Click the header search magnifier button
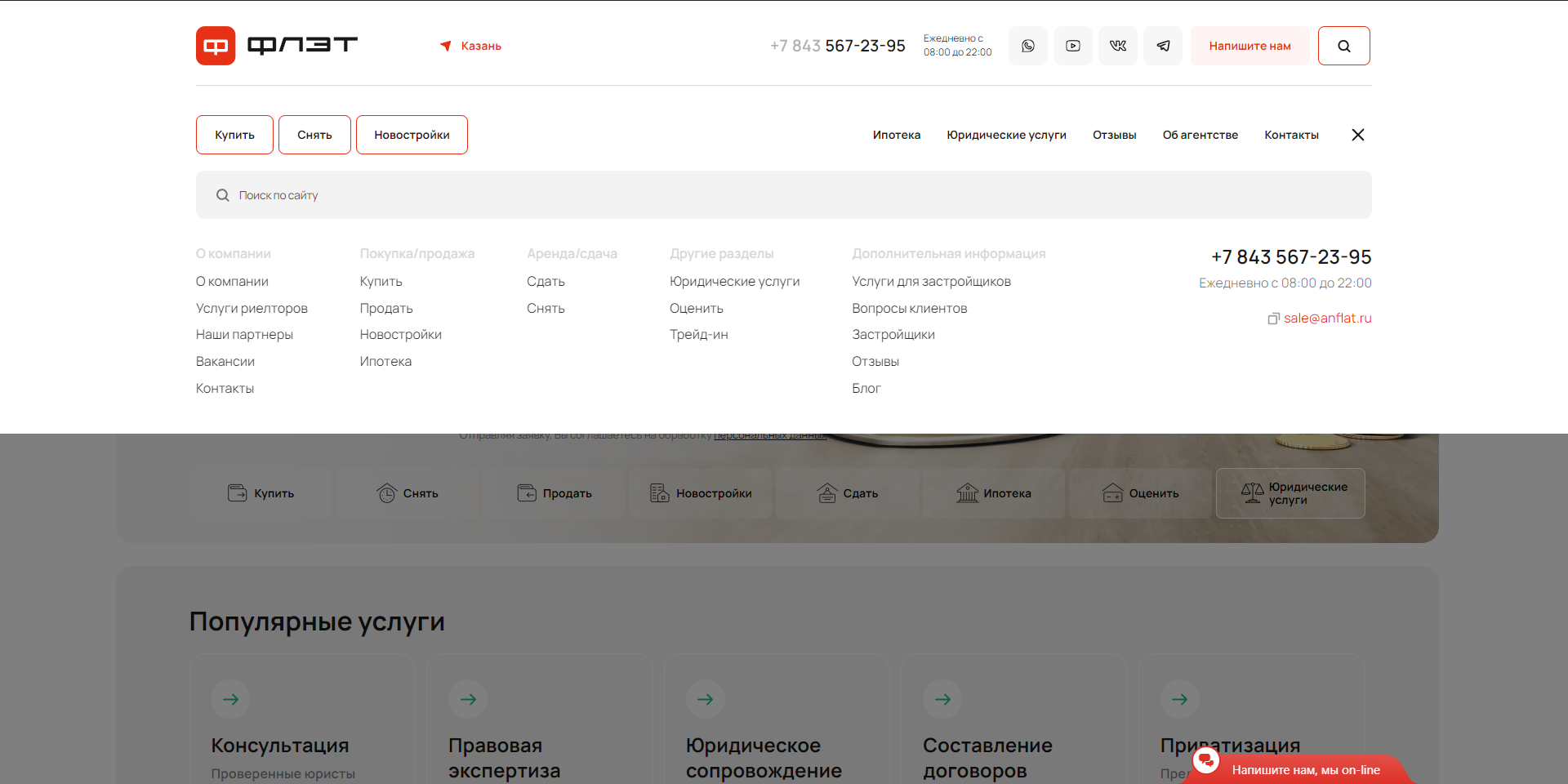1568x784 pixels. [x=1344, y=46]
